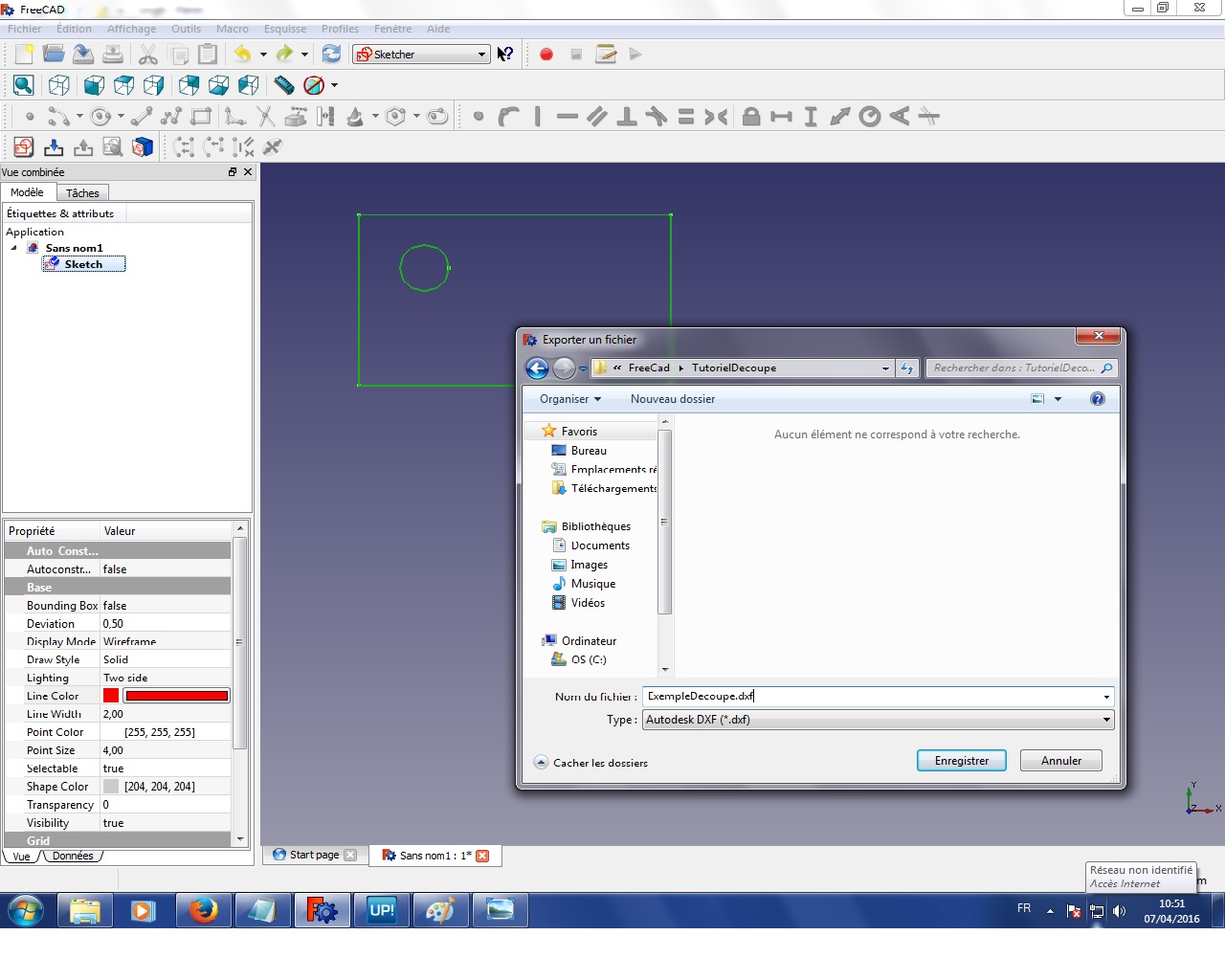Expand the Organiser dropdown menu
Viewport: 1225px width, 980px height.
[570, 399]
